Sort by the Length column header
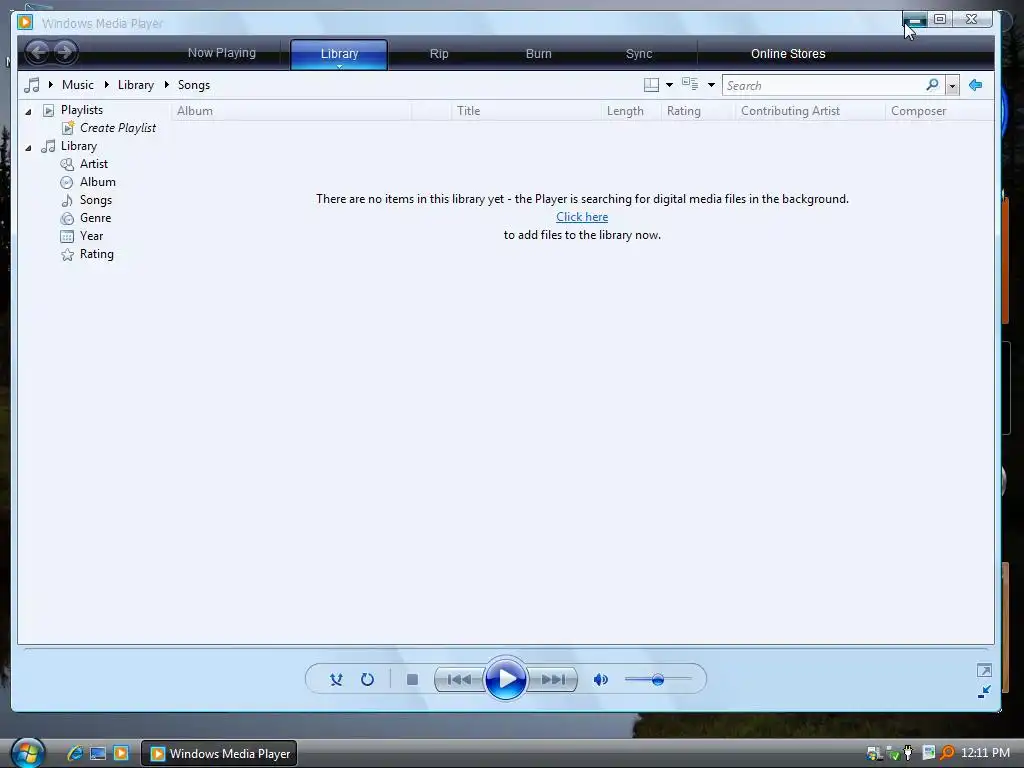This screenshot has width=1024, height=768. (631, 111)
